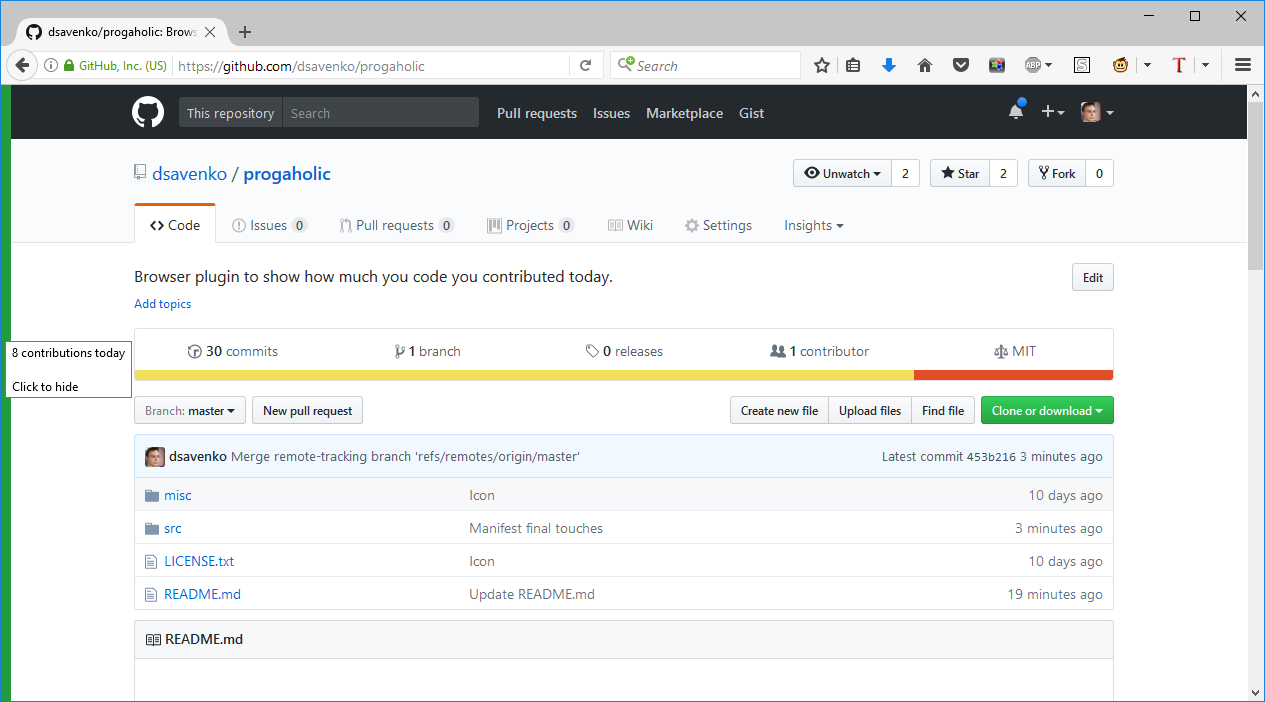Open the plus create-new menu
Image resolution: width=1265 pixels, height=702 pixels.
pos(1053,112)
